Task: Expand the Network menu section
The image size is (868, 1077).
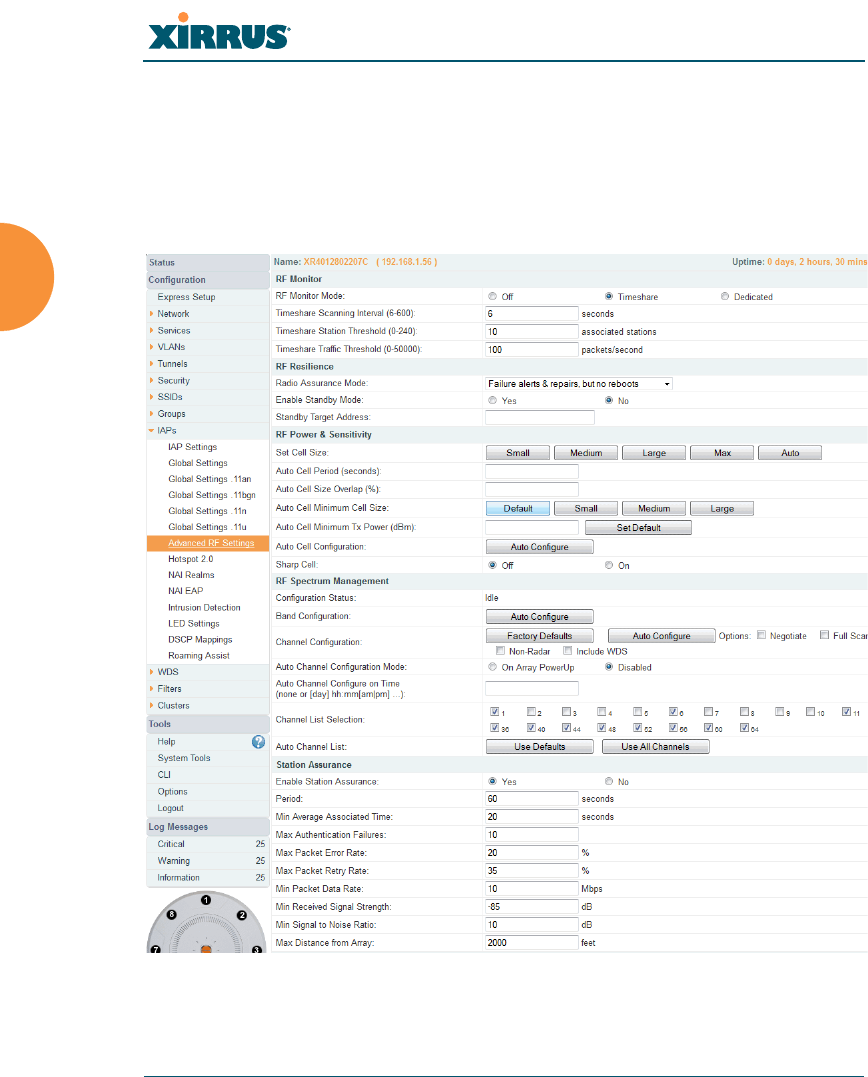Action: pos(173,313)
